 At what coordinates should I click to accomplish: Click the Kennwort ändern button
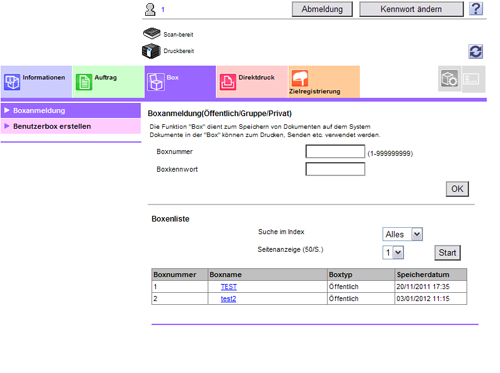coord(411,9)
